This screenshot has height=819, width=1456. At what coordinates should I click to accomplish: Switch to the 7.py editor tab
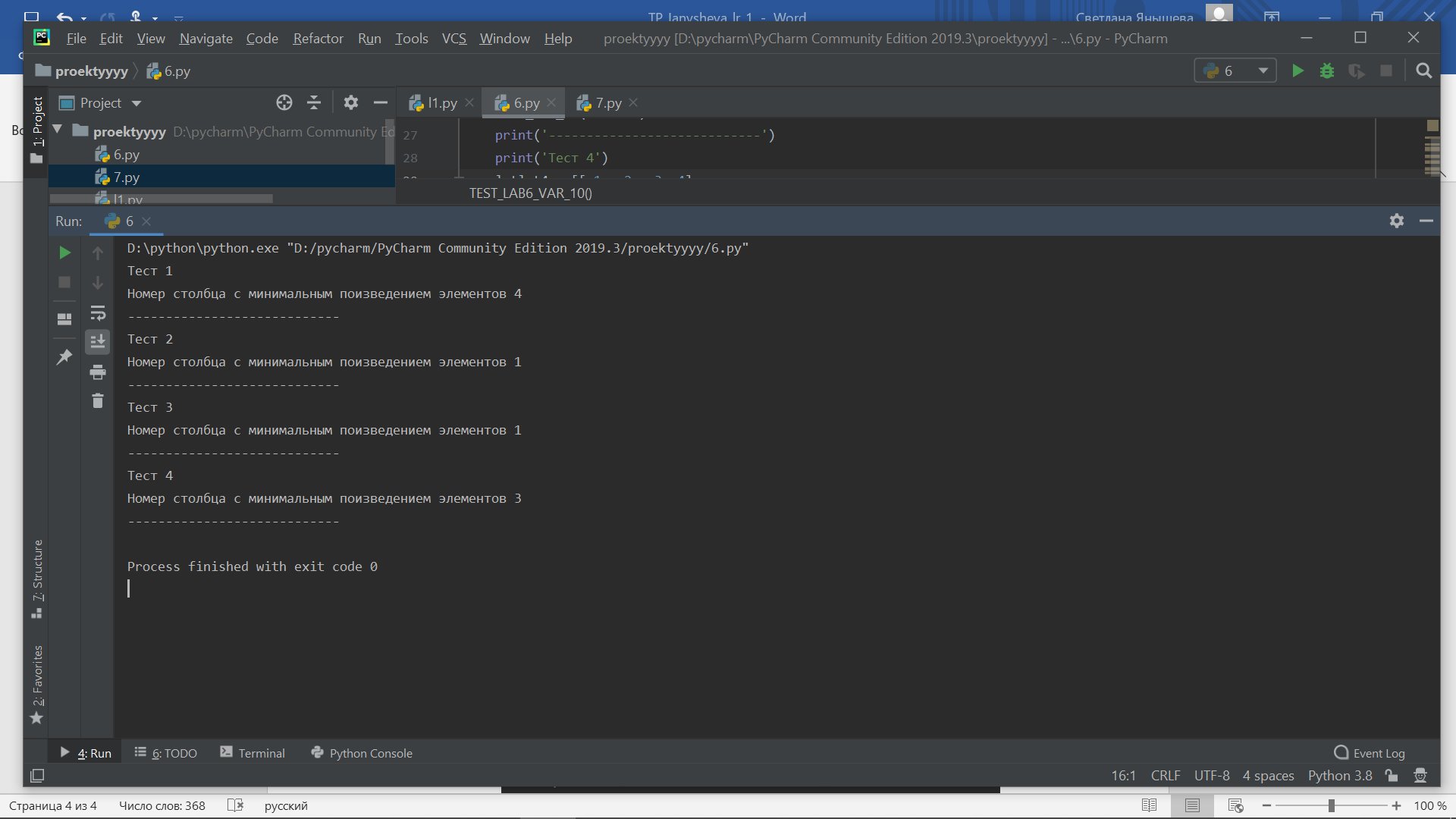tap(607, 102)
